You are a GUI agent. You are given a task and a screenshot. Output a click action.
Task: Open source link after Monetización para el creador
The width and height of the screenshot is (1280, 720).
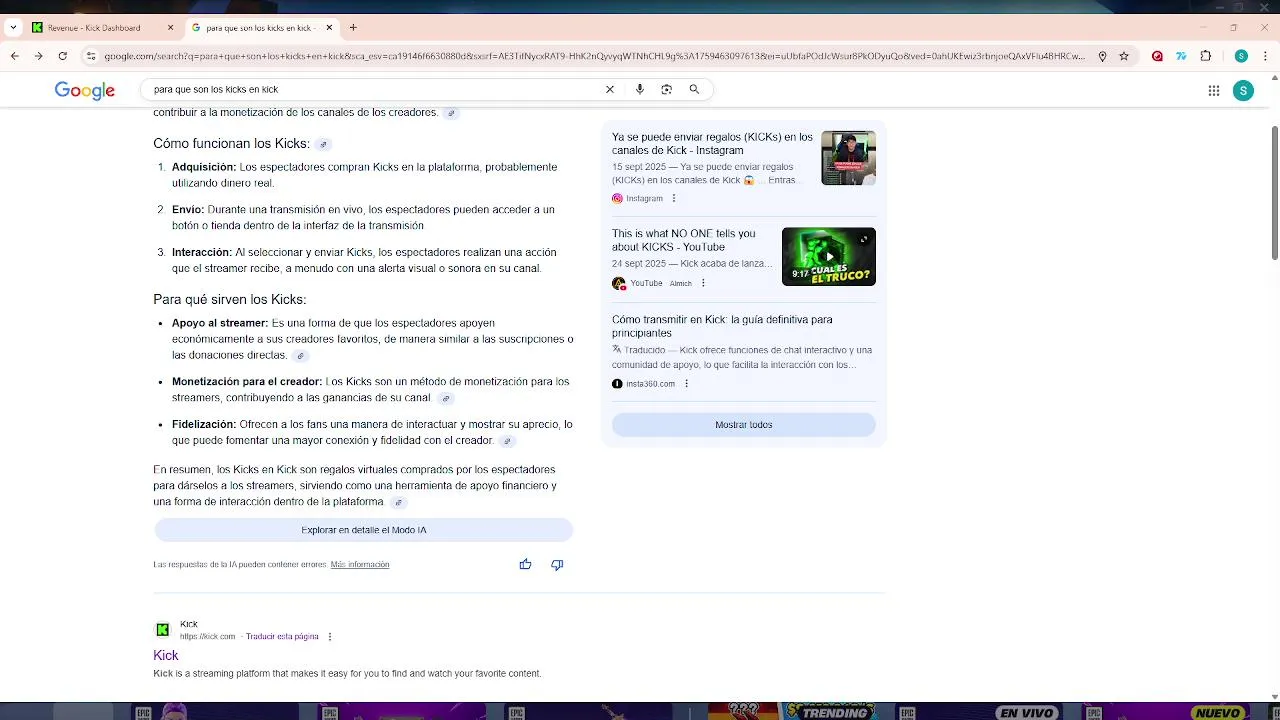pyautogui.click(x=446, y=398)
